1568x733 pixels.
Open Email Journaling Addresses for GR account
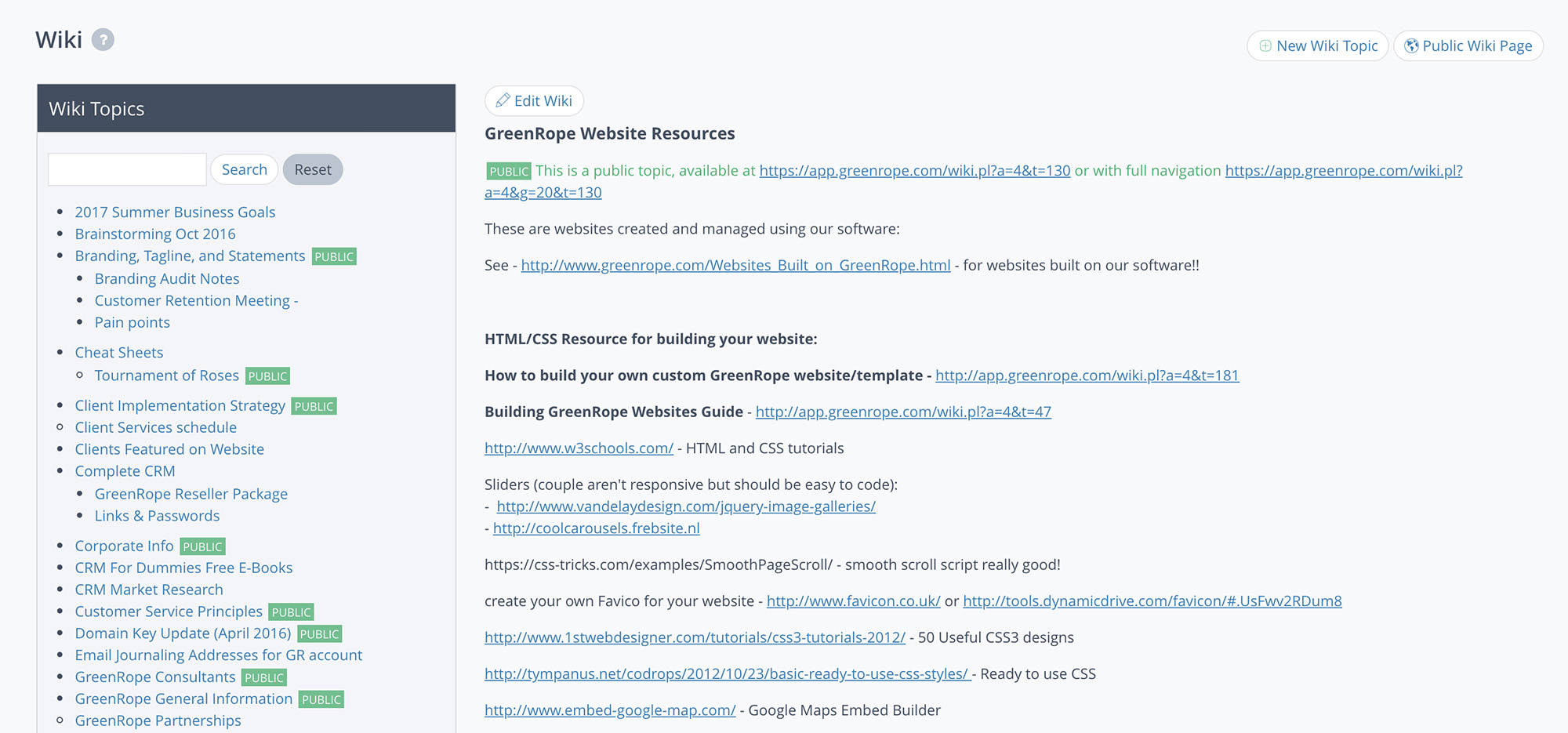[x=219, y=655]
